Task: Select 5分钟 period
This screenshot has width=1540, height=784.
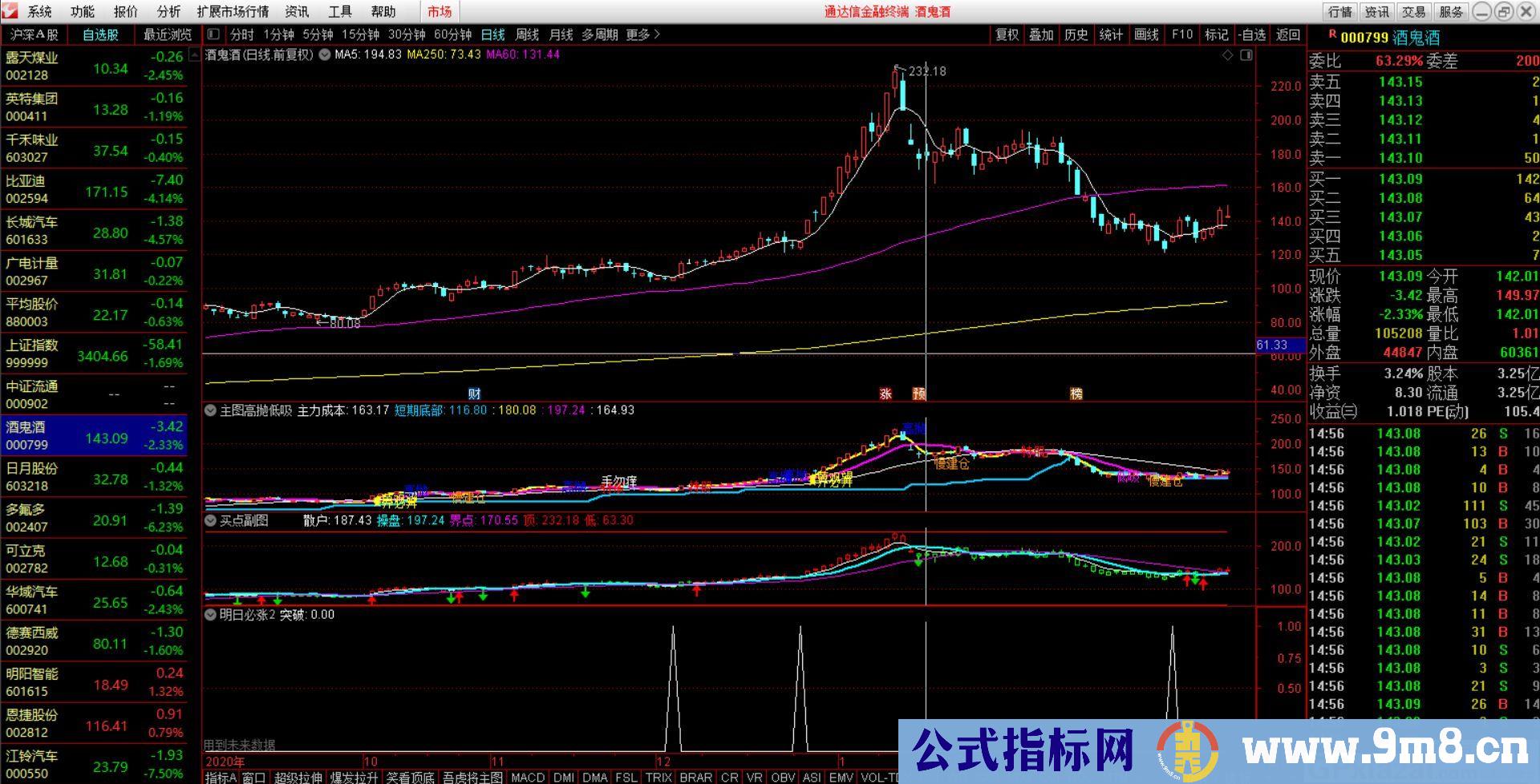Action: 318,34
